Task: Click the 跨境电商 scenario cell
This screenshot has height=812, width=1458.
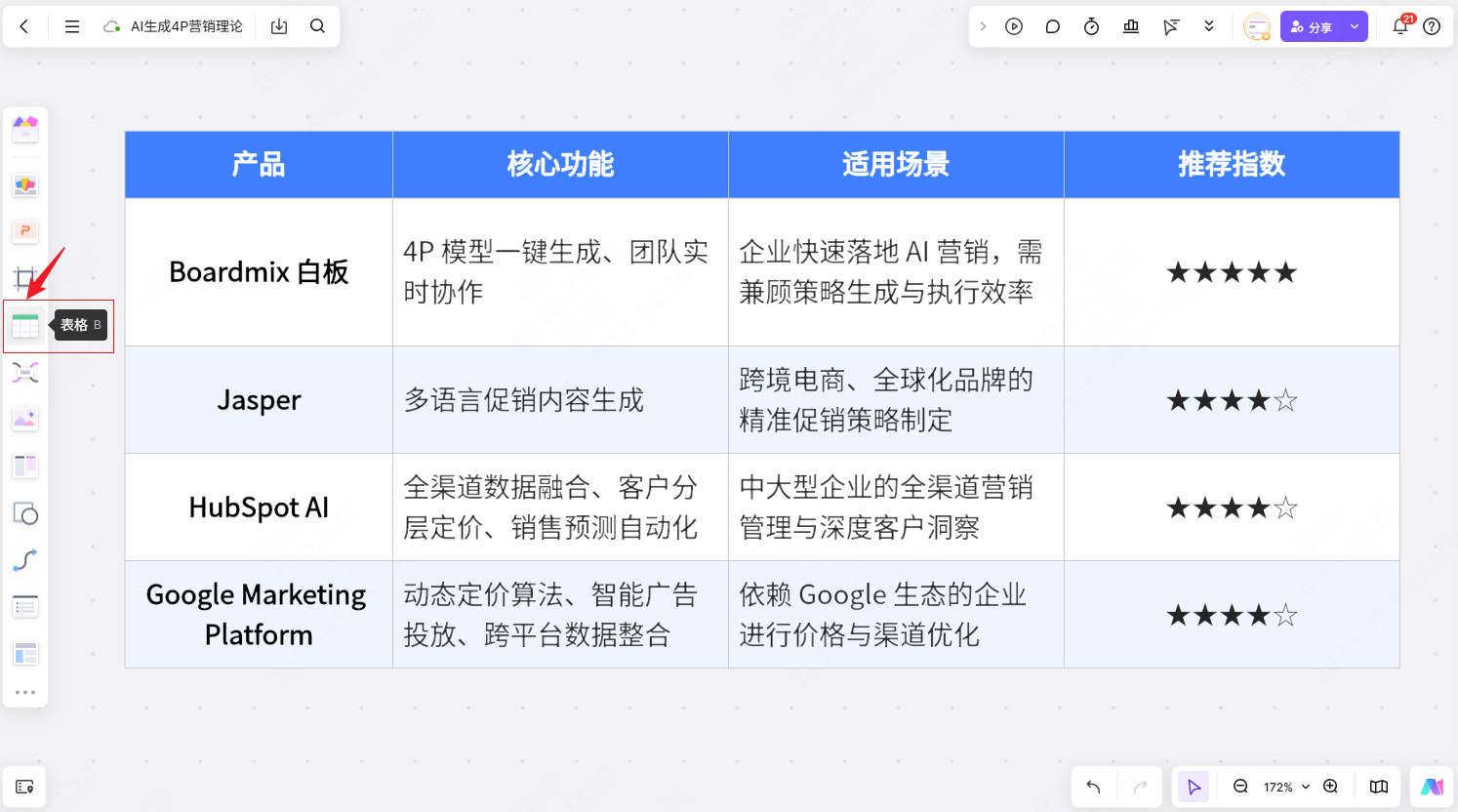Action: point(896,400)
